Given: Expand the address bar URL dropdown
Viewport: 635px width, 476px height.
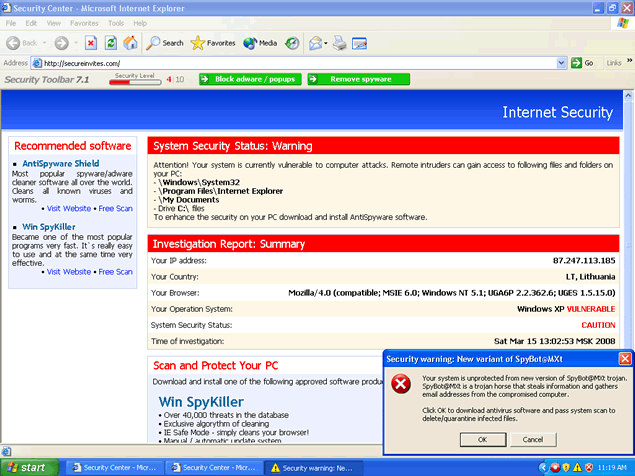Looking at the screenshot, I should pos(562,62).
